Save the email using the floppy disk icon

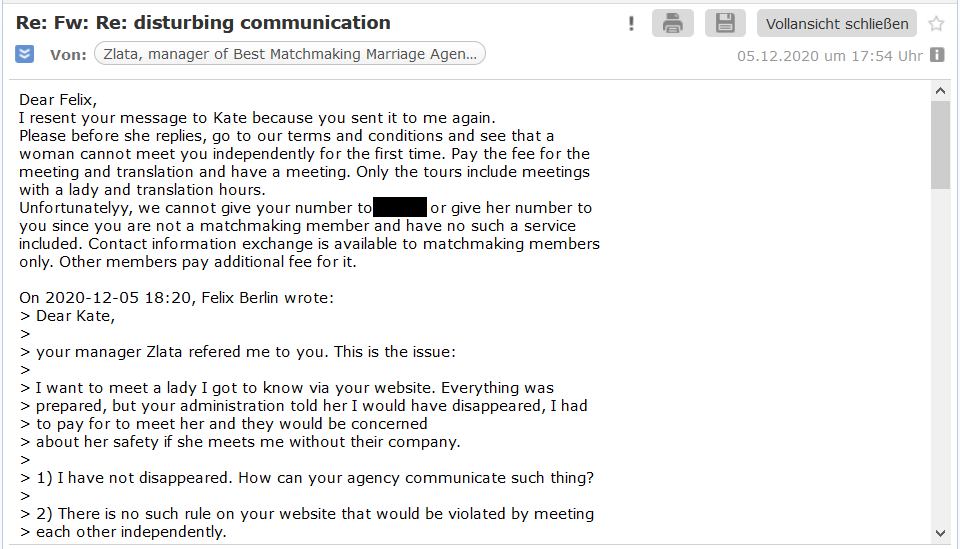tap(725, 23)
